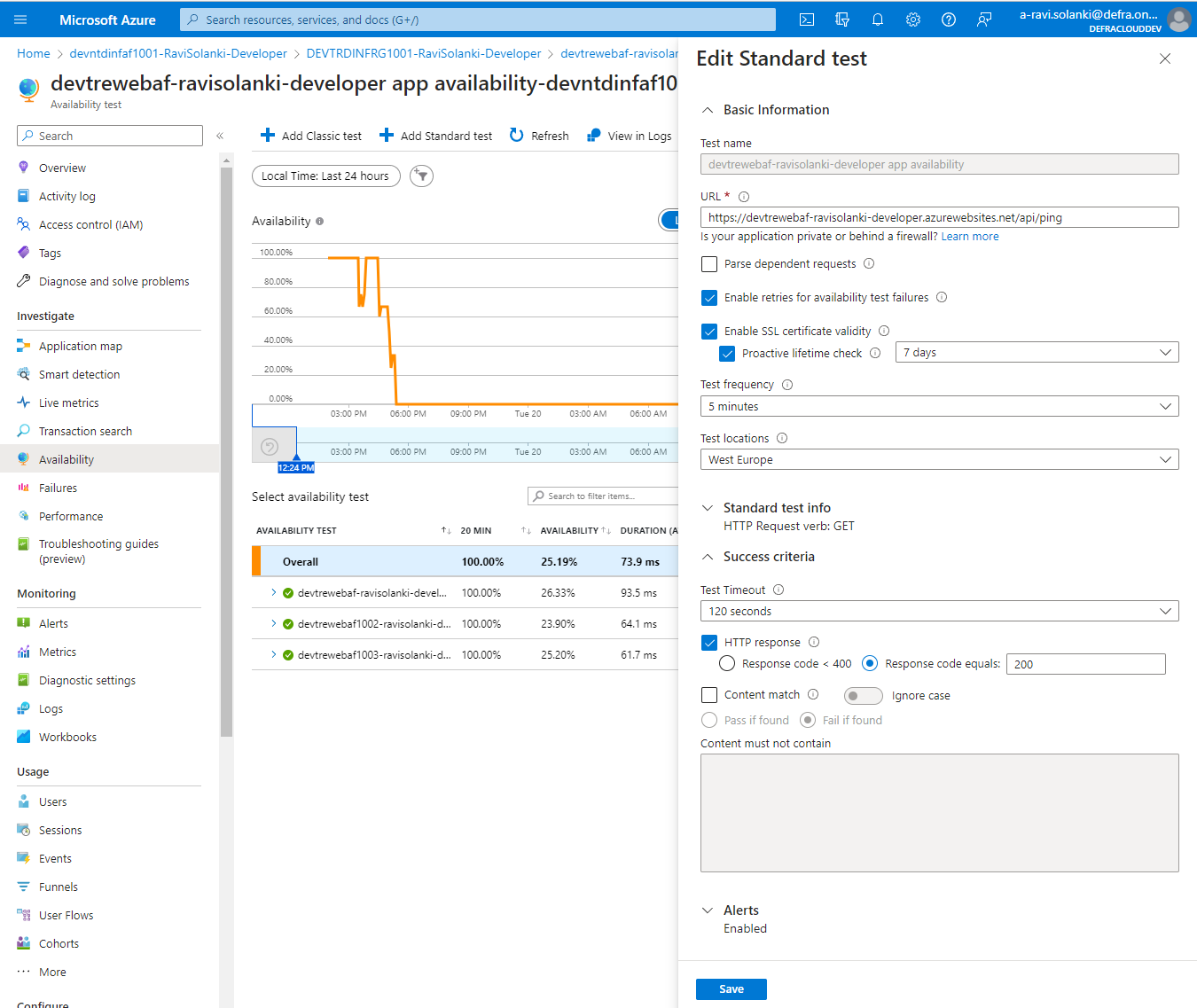Open the Azure portal hamburger menu
Image resolution: width=1197 pixels, height=1008 pixels.
point(21,20)
